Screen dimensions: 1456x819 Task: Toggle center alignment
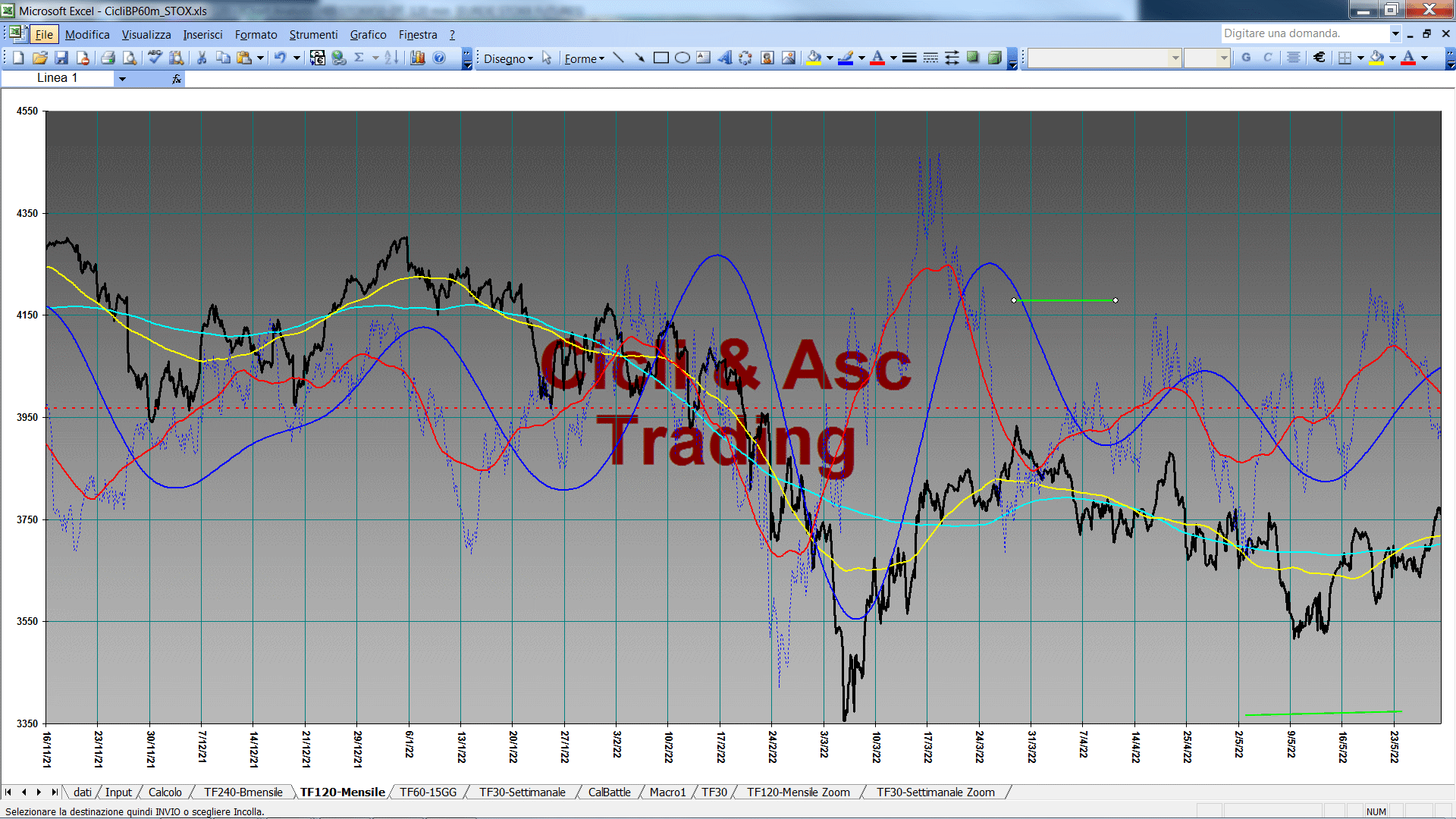coord(1294,58)
